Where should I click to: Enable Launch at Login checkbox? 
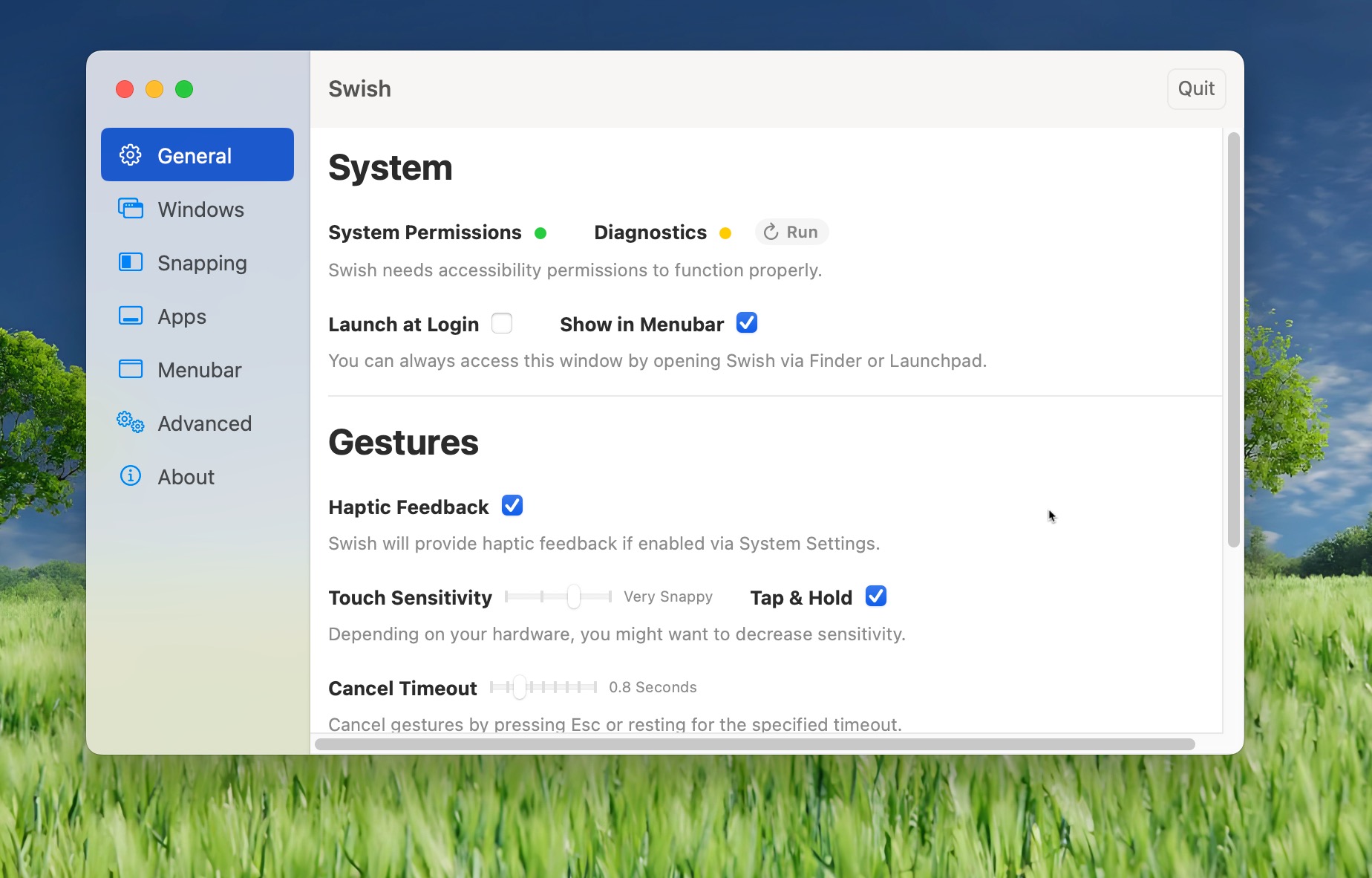(x=502, y=323)
